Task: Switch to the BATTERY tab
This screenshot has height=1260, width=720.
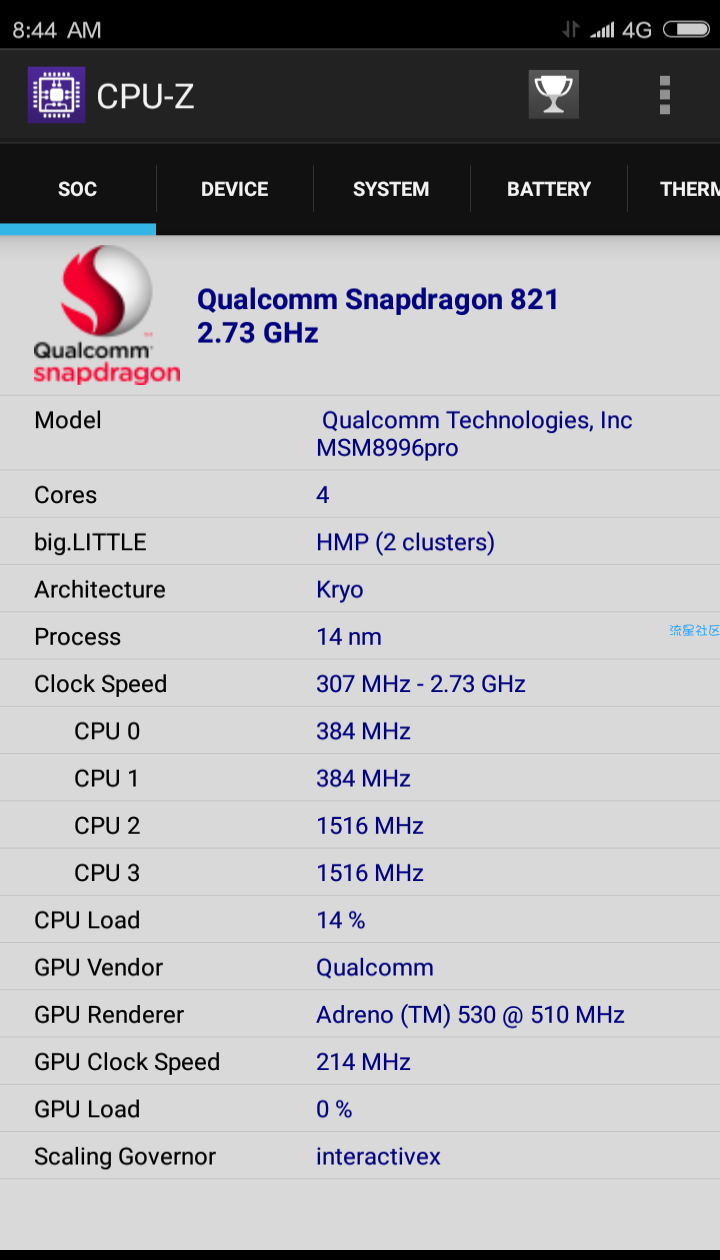Action: click(x=549, y=189)
